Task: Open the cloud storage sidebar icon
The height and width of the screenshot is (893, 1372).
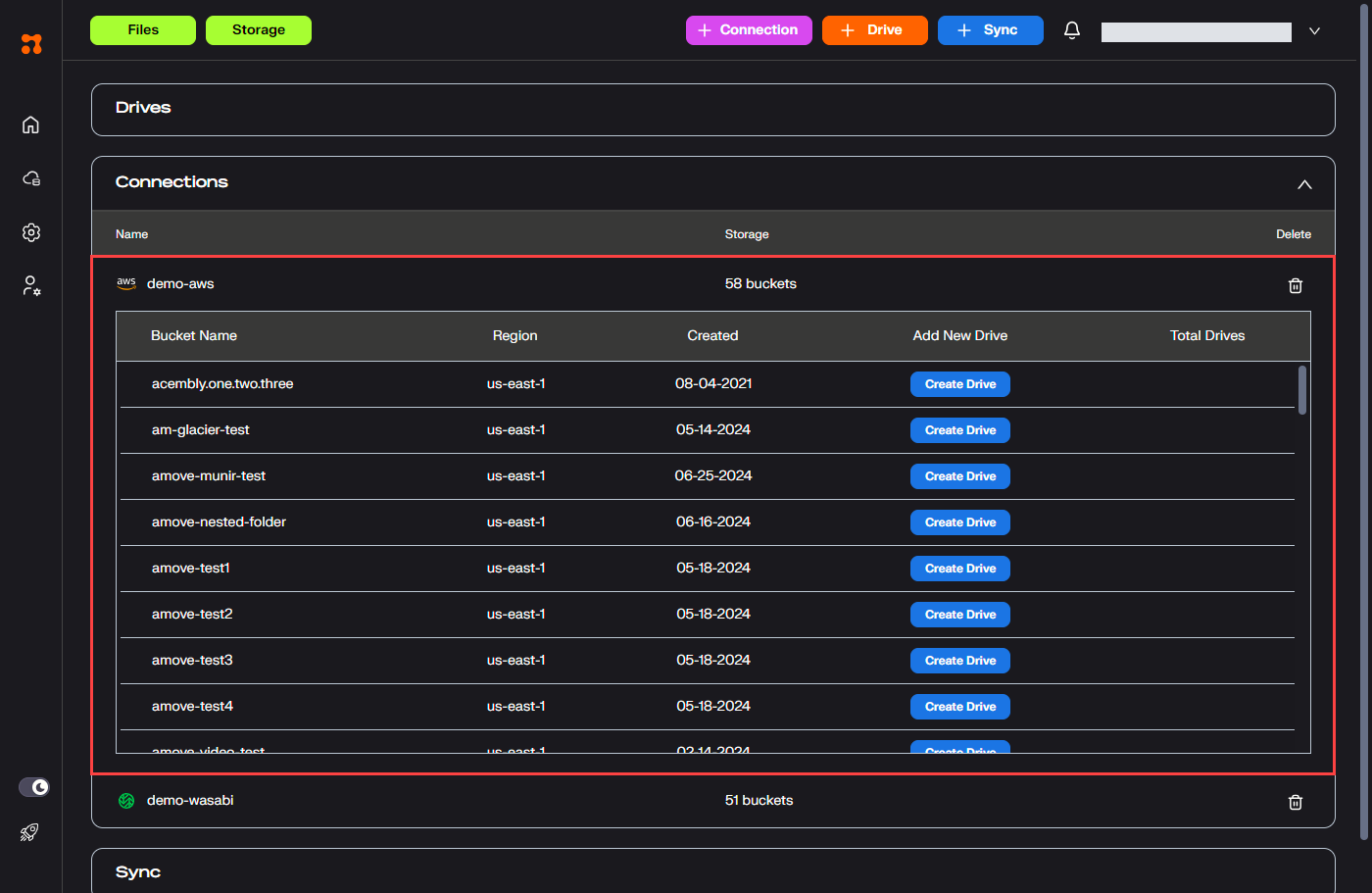Action: pyautogui.click(x=30, y=178)
